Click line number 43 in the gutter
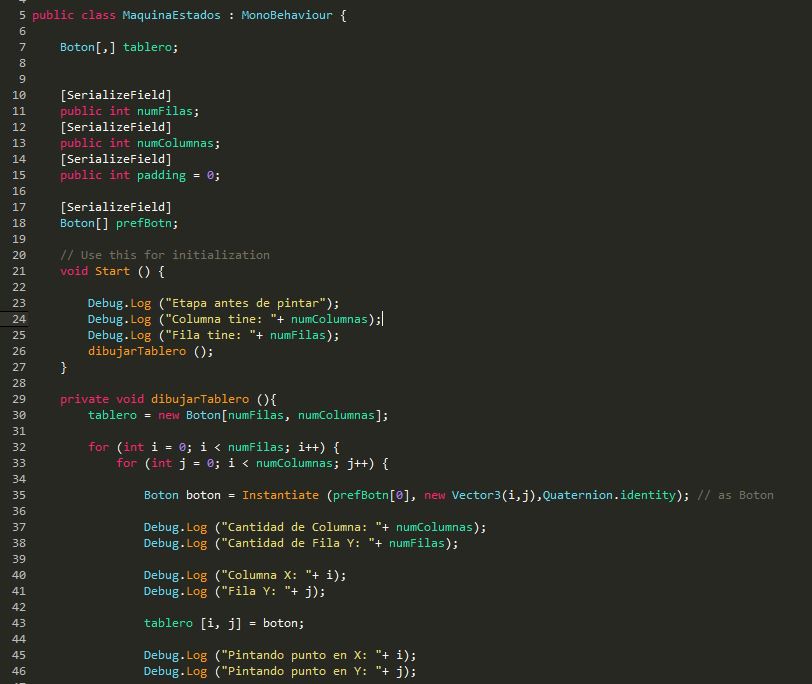The image size is (812, 684). (x=19, y=623)
